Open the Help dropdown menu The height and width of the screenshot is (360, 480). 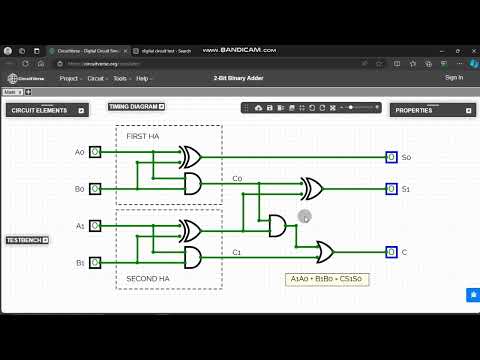pos(144,78)
